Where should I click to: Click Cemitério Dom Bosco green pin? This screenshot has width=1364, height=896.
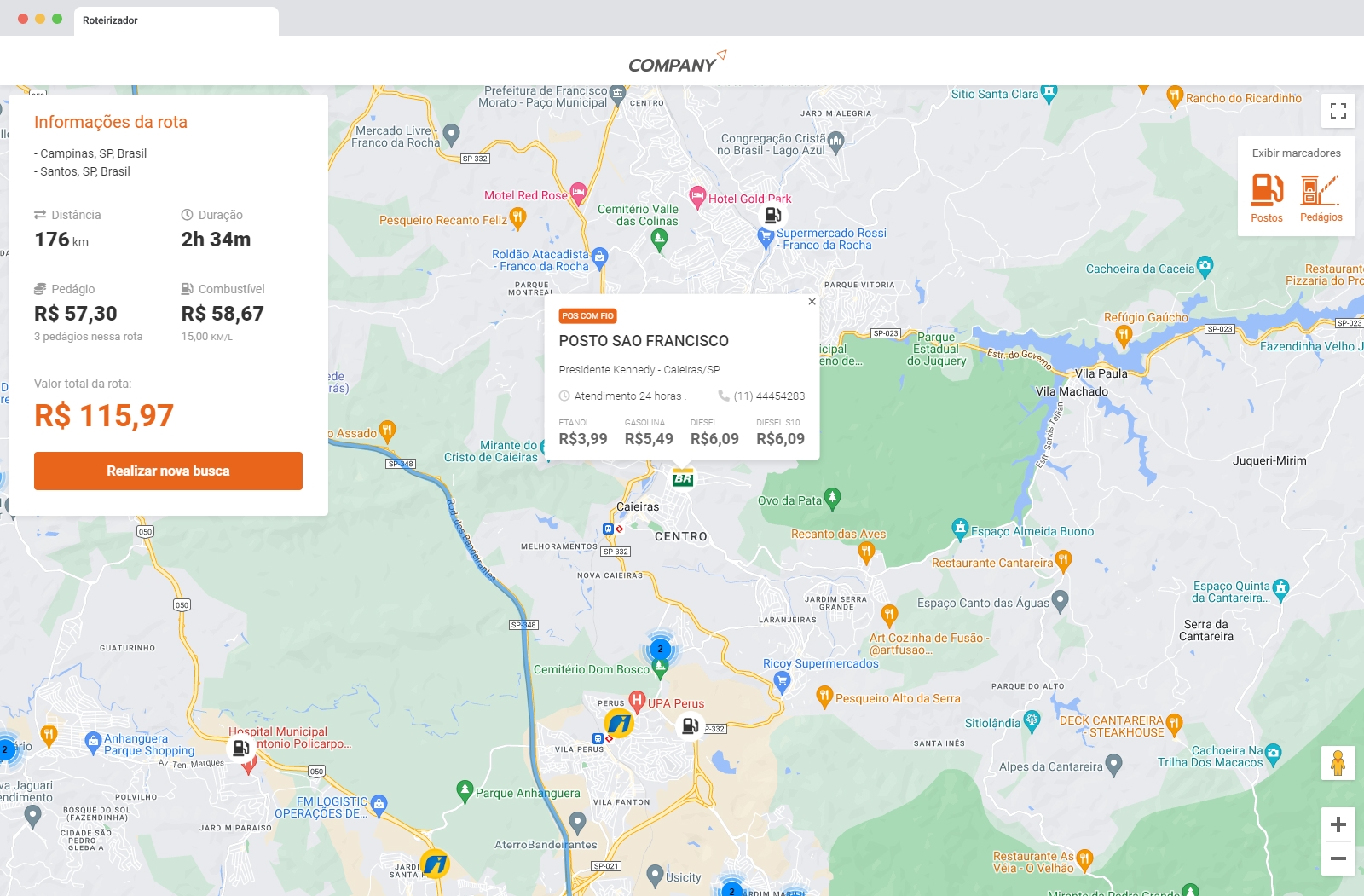(x=660, y=670)
